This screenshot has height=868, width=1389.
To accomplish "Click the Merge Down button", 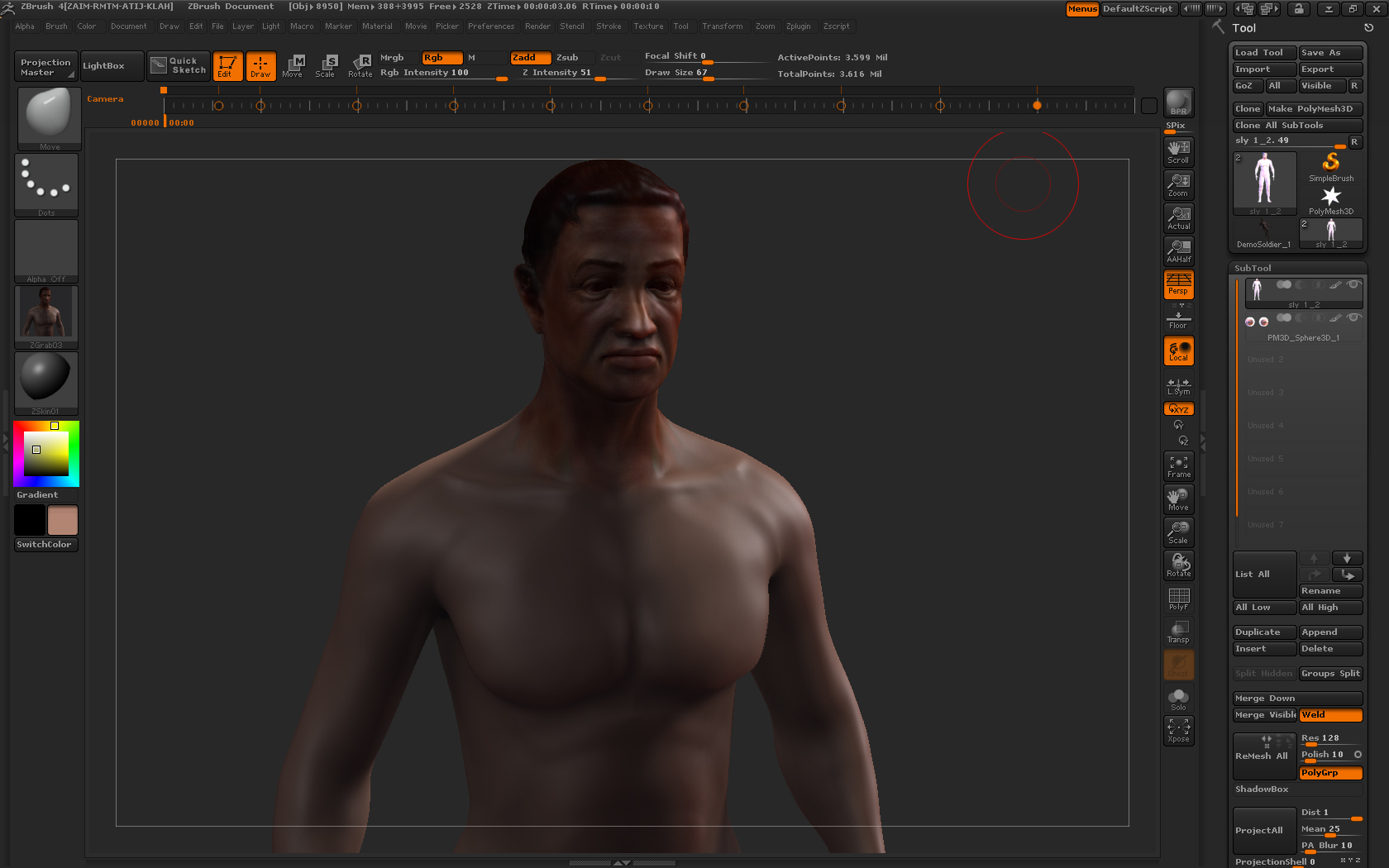I will tap(1296, 699).
